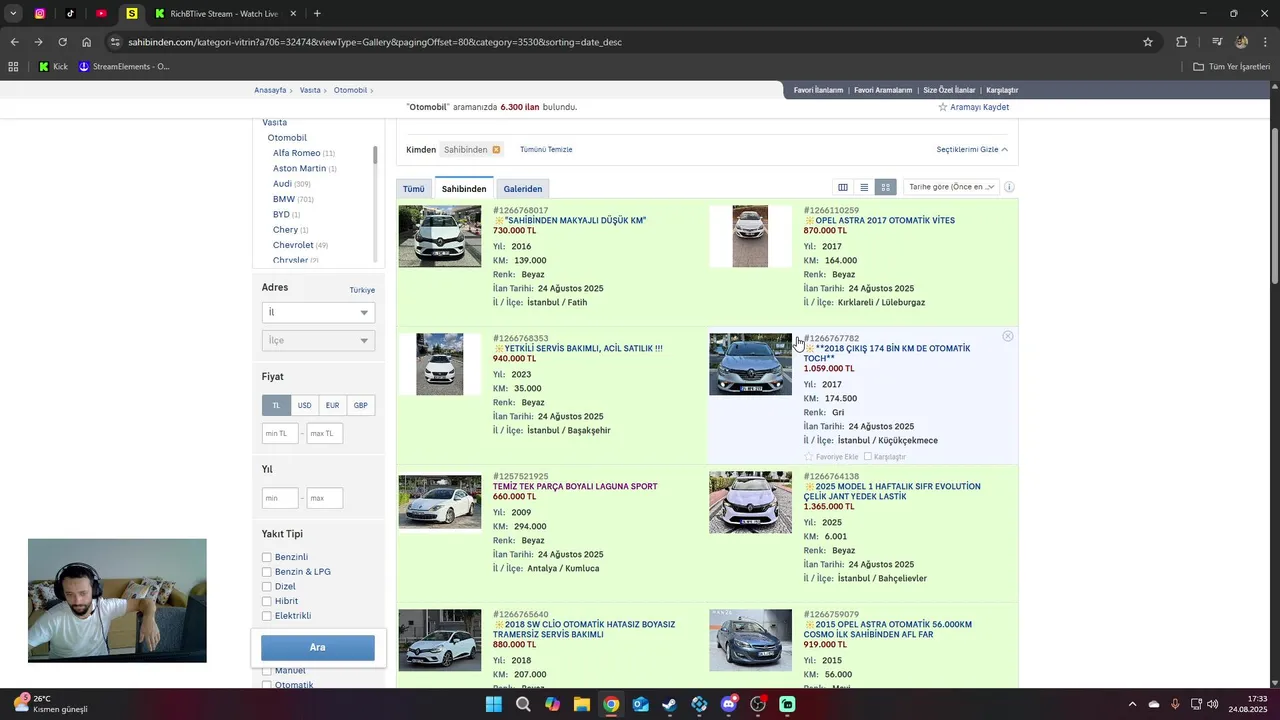Switch to the classic table view icon
This screenshot has height=720, width=1280.
tap(843, 187)
